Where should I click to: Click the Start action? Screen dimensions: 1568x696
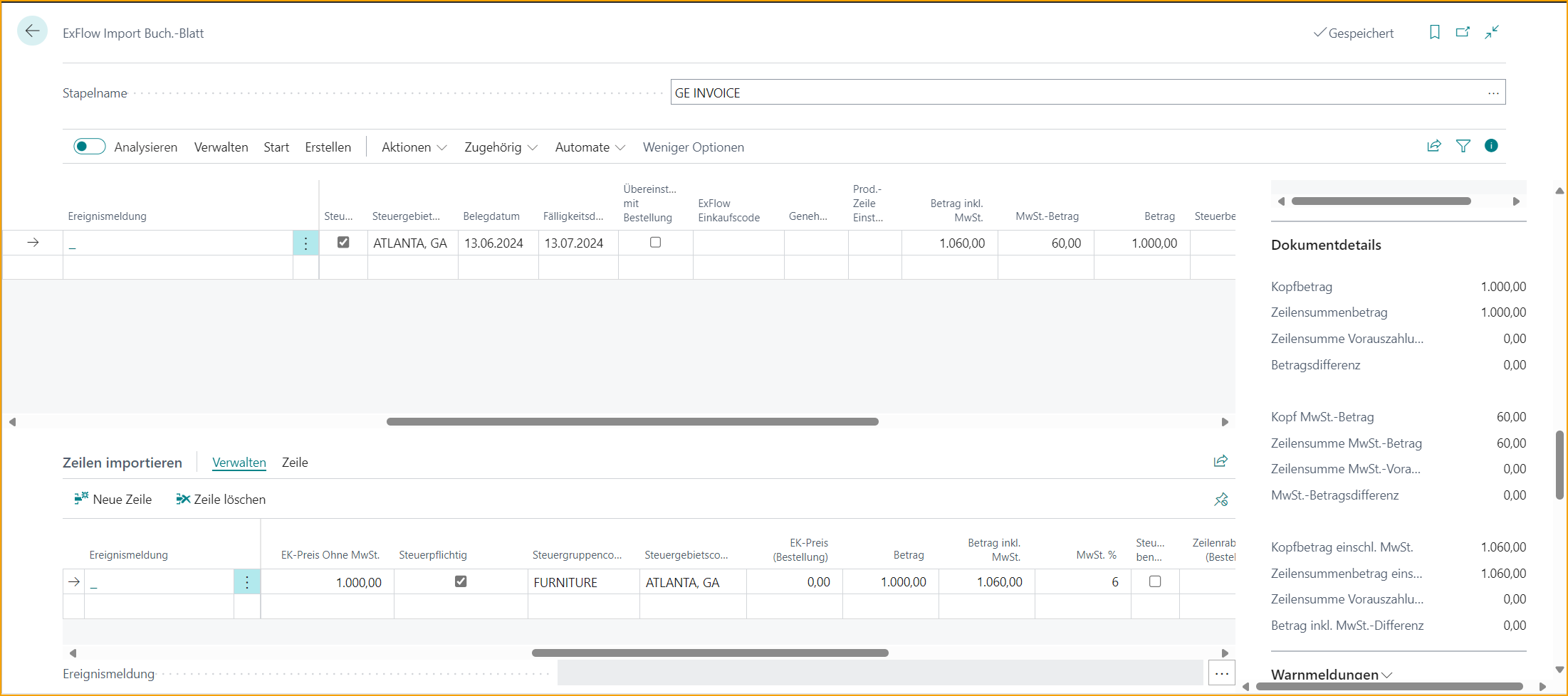[x=276, y=147]
